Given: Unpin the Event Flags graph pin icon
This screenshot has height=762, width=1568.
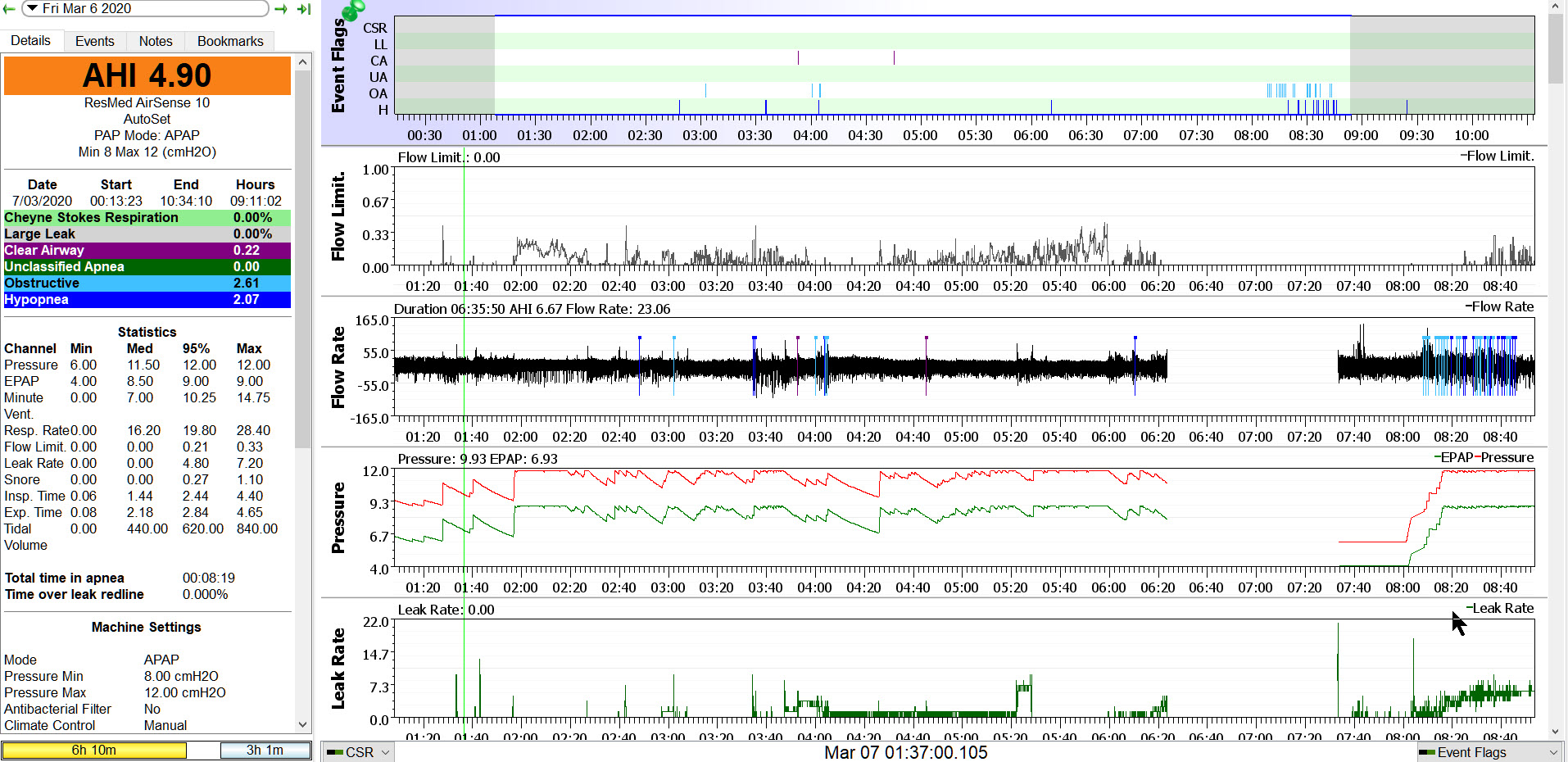Looking at the screenshot, I should tap(353, 10).
